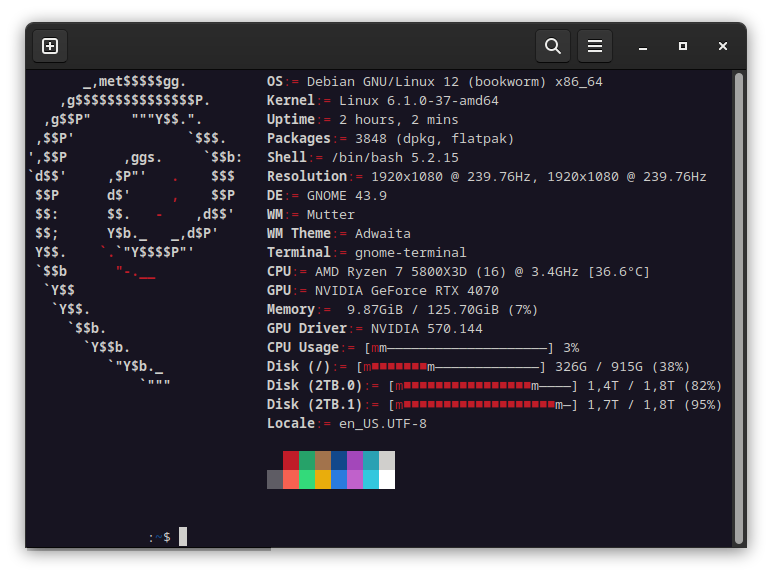Screen dimensions: 772x576
Task: Close the terminal window
Action: pos(723,46)
